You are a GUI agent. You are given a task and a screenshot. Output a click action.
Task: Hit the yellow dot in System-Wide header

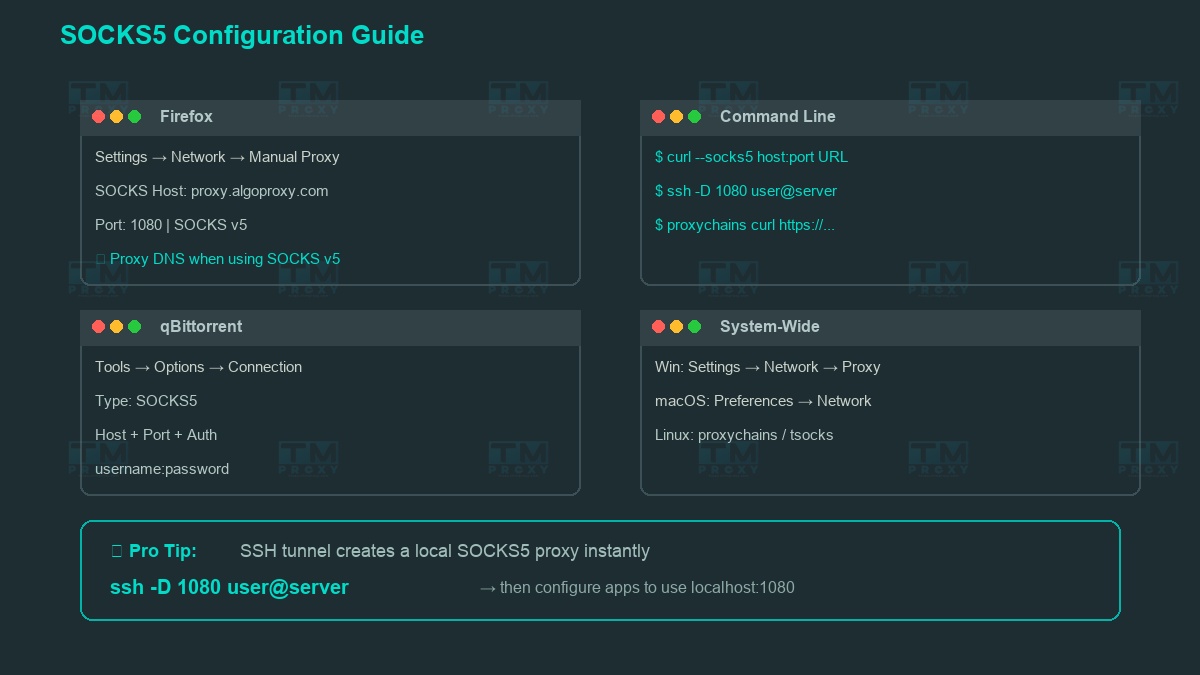[x=676, y=327]
